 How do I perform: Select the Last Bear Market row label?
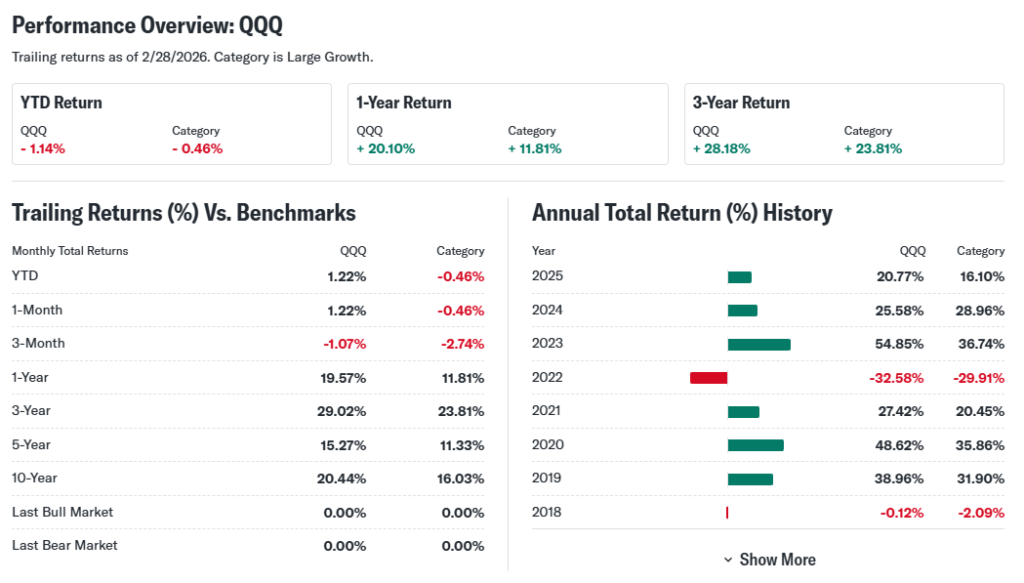coord(64,546)
